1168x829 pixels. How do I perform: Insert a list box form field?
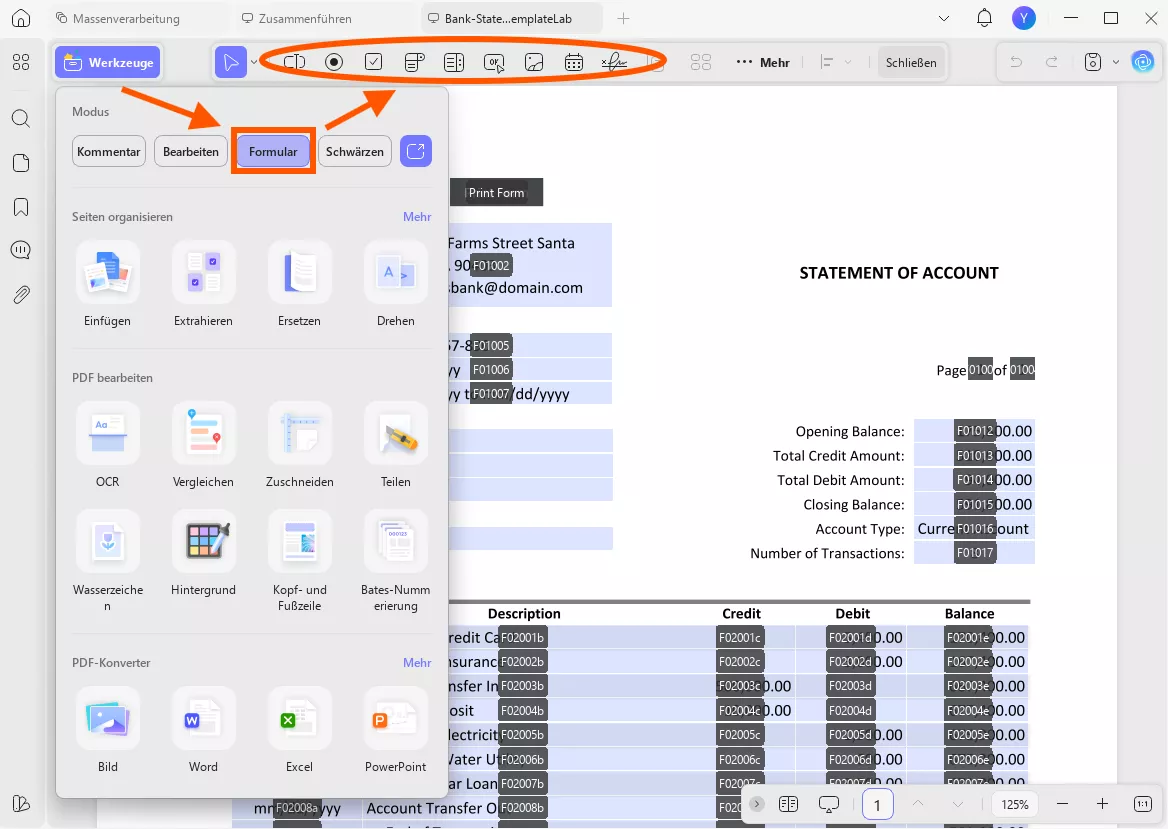pyautogui.click(x=454, y=63)
